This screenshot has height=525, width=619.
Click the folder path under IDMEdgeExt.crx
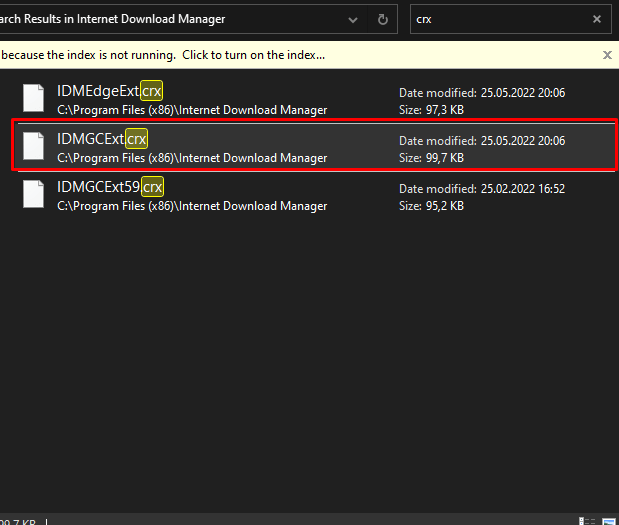click(x=192, y=110)
